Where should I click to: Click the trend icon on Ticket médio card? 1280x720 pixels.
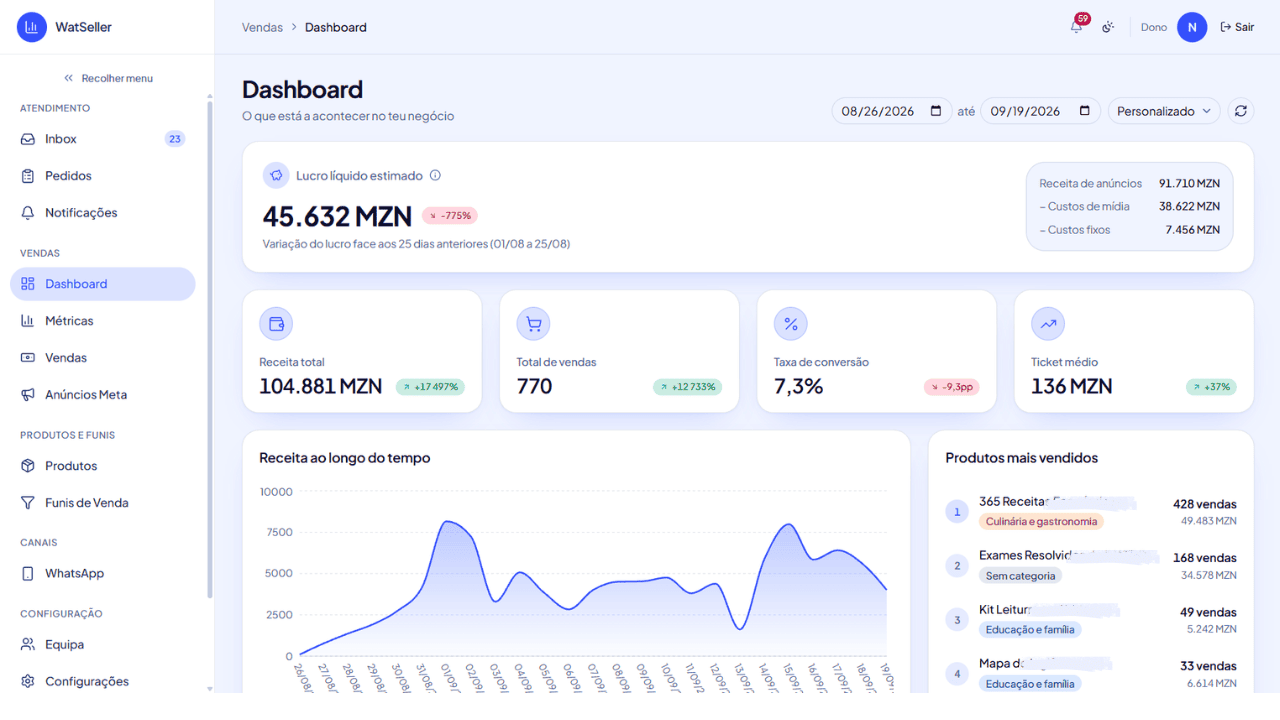(1048, 324)
